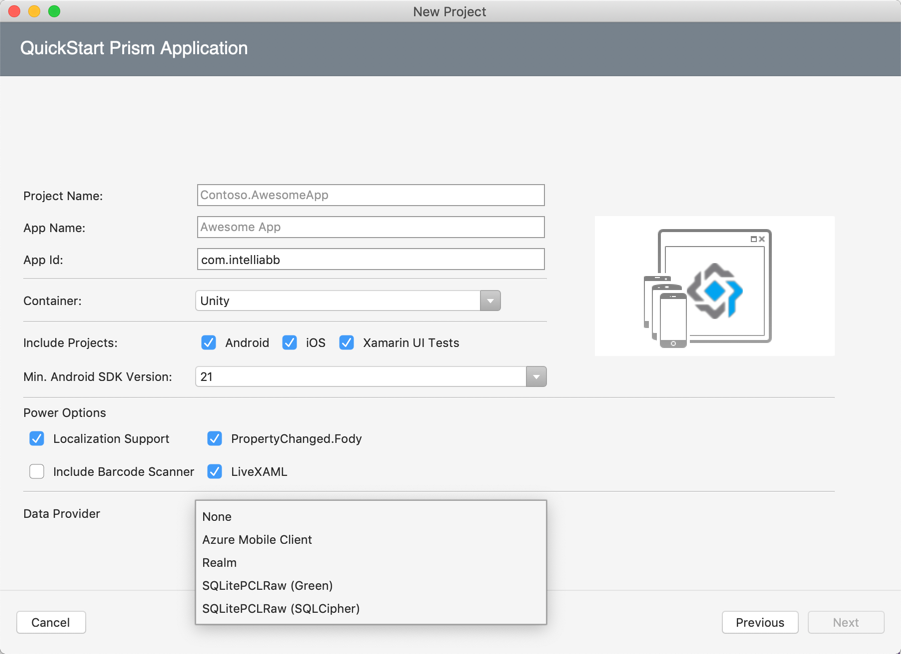The height and width of the screenshot is (654, 901).
Task: Click the Prism template illustration image
Action: (x=714, y=286)
